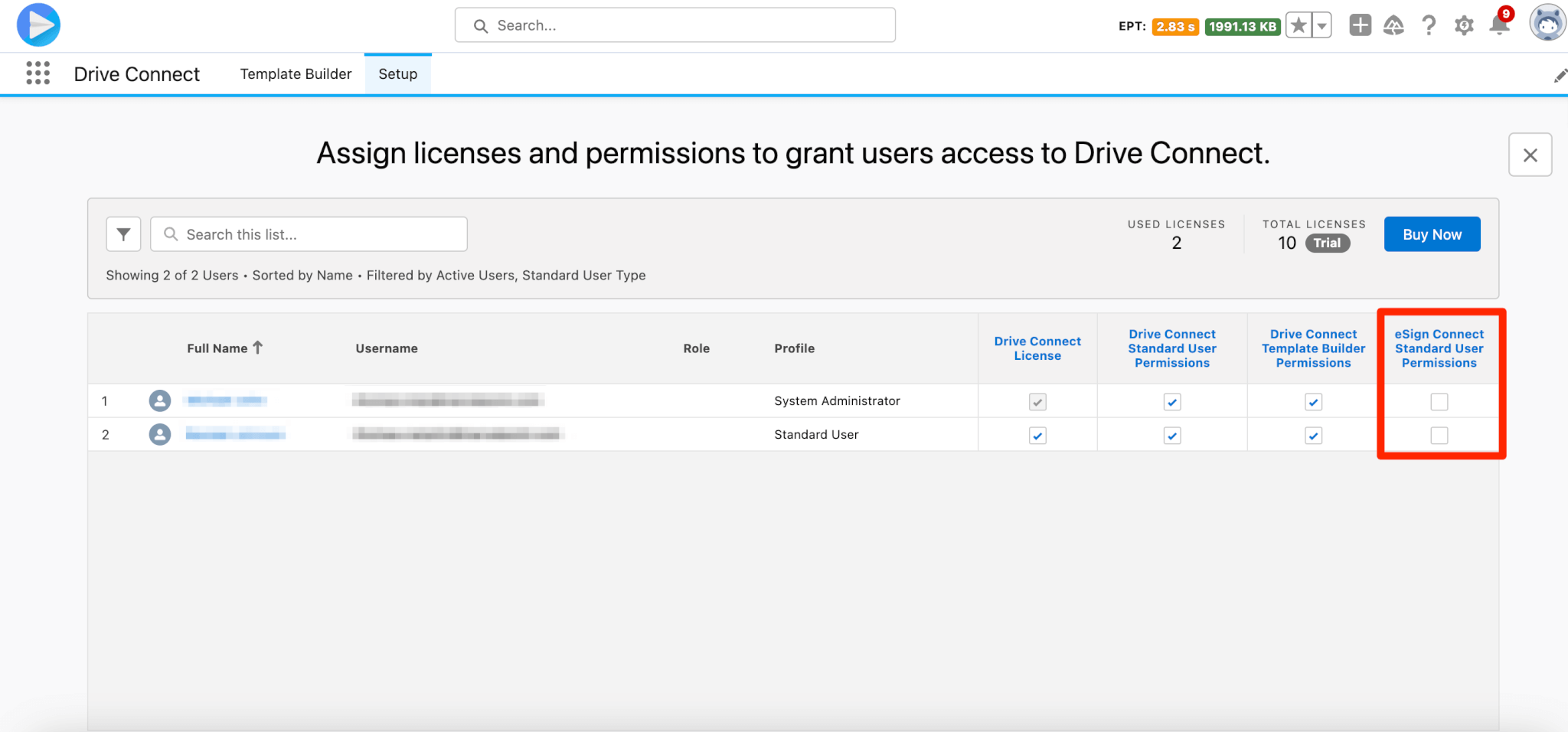Open the notifications bell
The width and height of the screenshot is (1568, 732).
point(1499,26)
